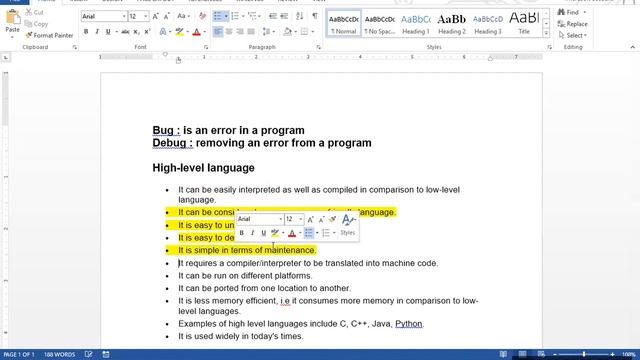Viewport: 640px width, 360px height.
Task: Toggle Italic in the ribbon Font group
Action: coord(97,31)
